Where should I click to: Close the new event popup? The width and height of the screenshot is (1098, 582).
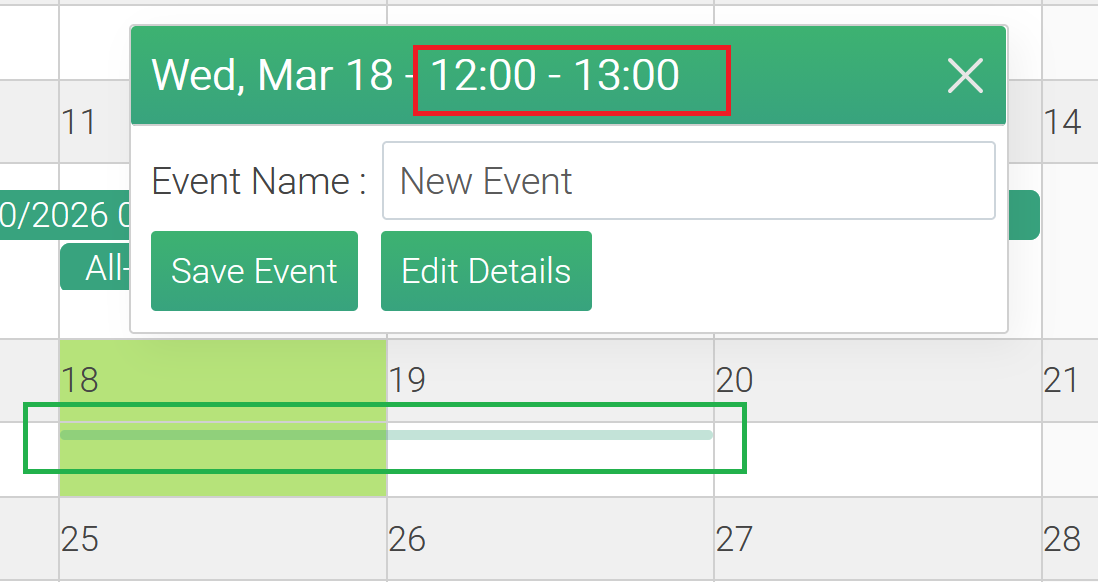tap(965, 76)
